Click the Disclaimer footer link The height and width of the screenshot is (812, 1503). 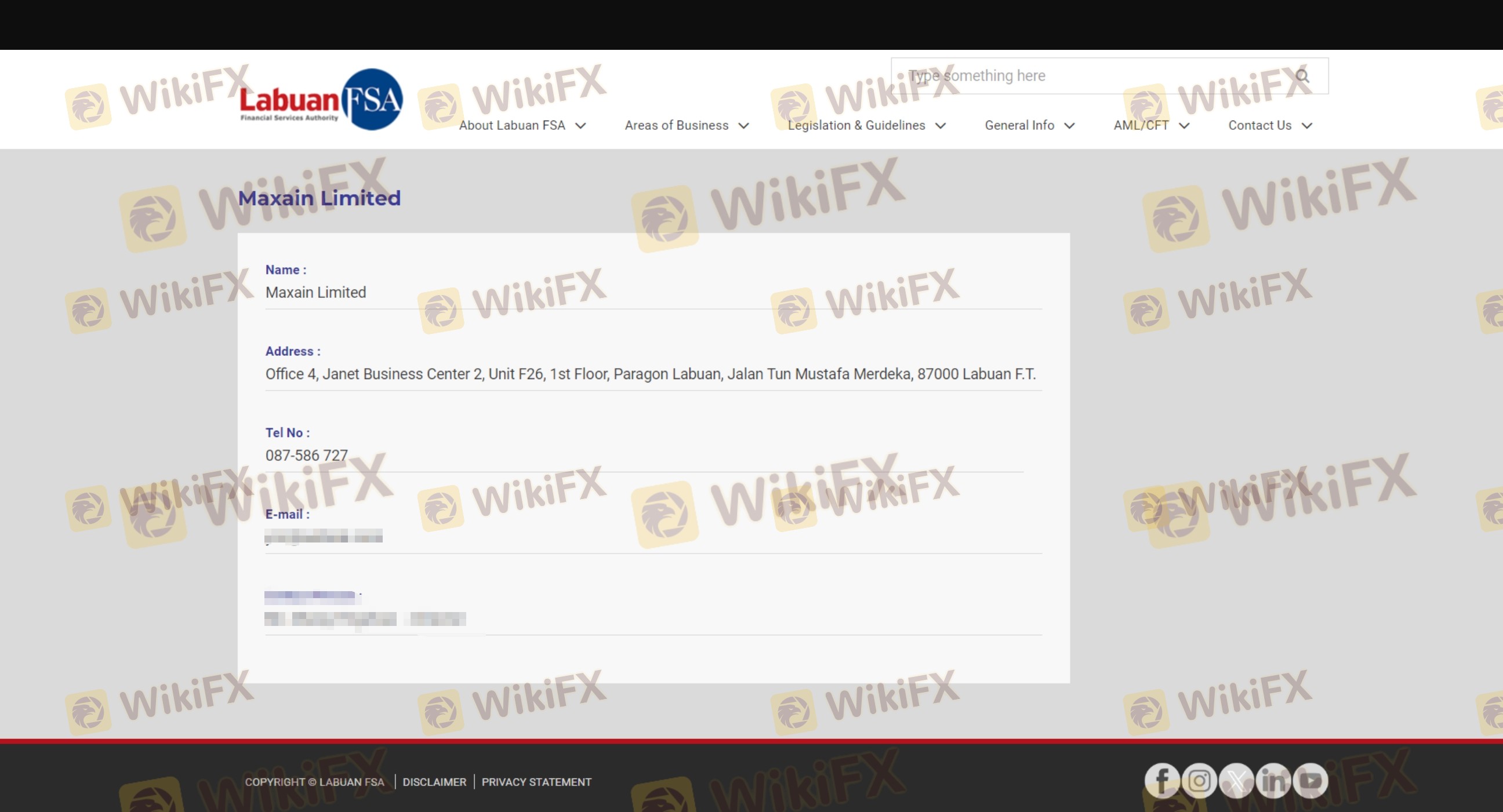coord(434,782)
